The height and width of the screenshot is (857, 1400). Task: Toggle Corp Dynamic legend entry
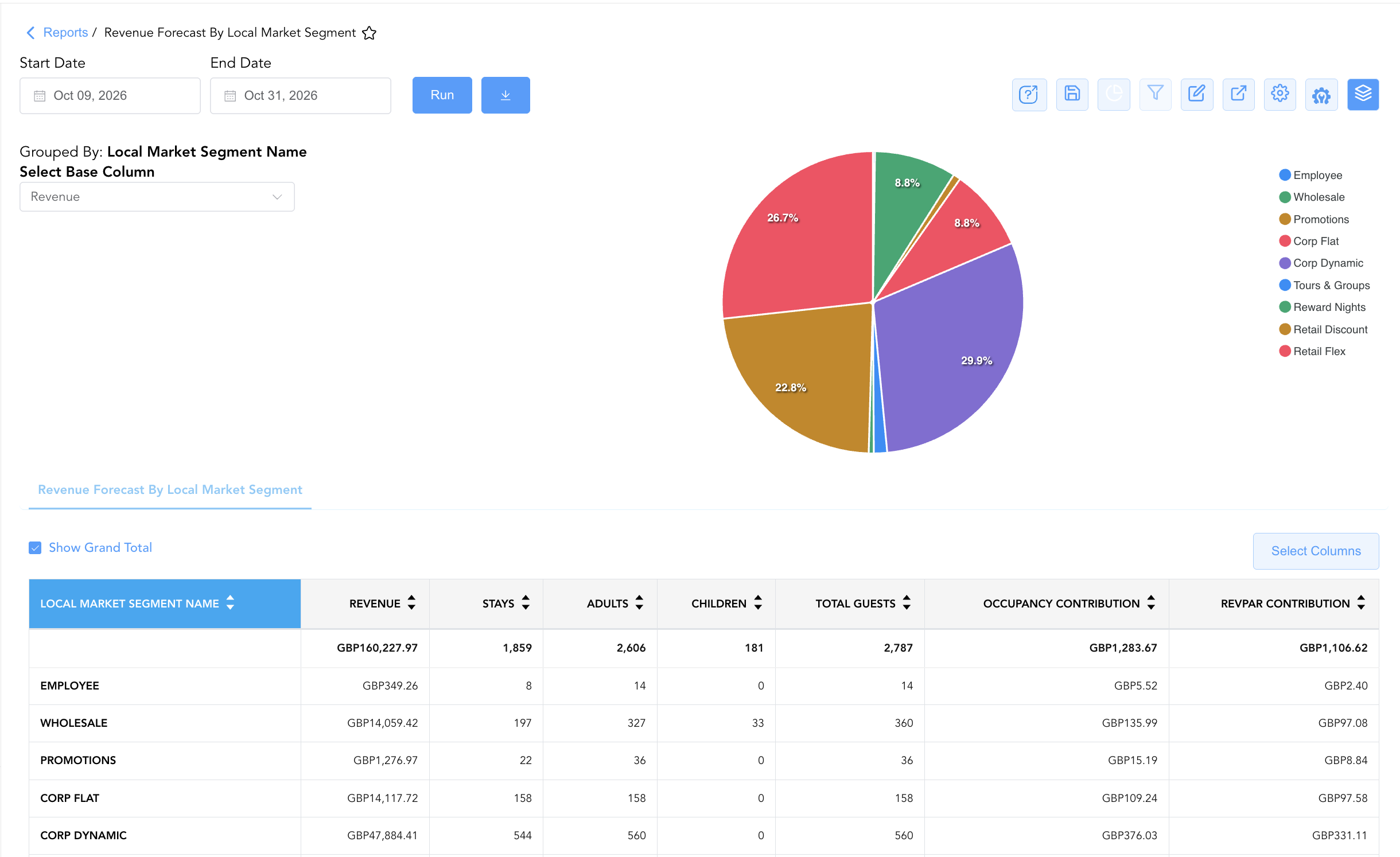coord(1321,263)
